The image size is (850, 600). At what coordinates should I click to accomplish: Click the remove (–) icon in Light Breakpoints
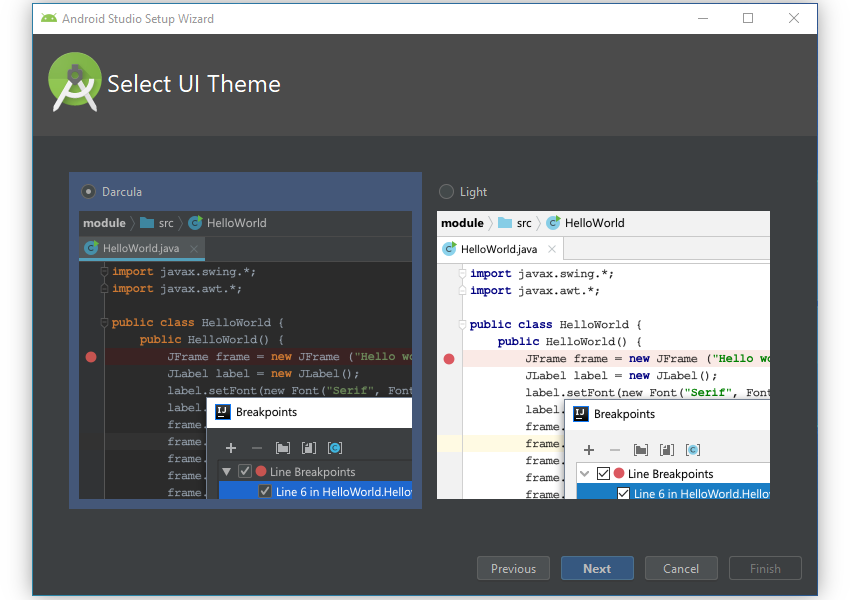pos(615,450)
